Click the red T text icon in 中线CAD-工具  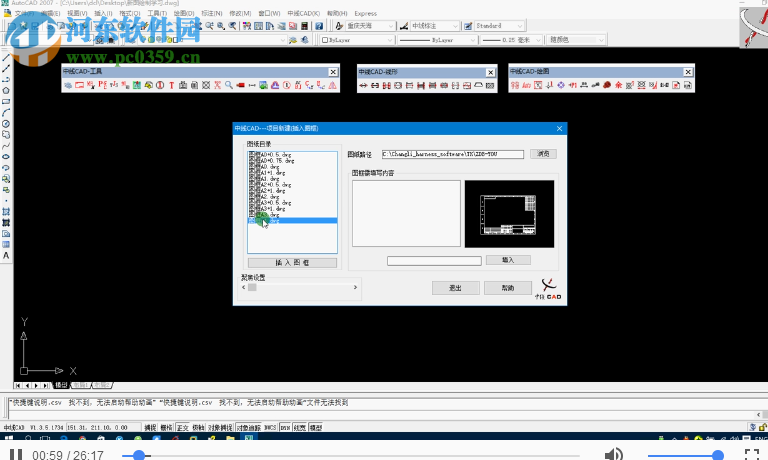point(171,85)
